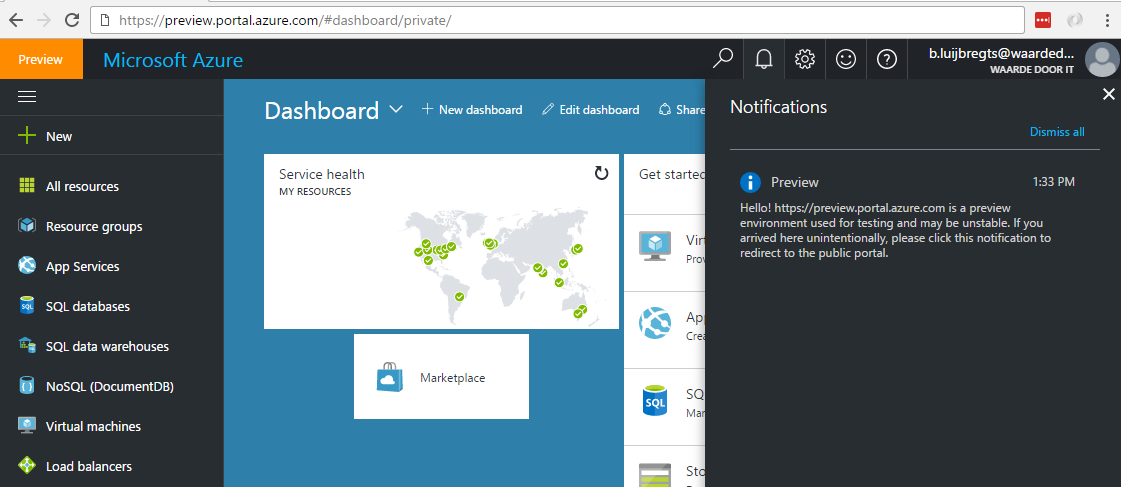Click New dashboard button
This screenshot has height=487, width=1121.
pos(472,109)
